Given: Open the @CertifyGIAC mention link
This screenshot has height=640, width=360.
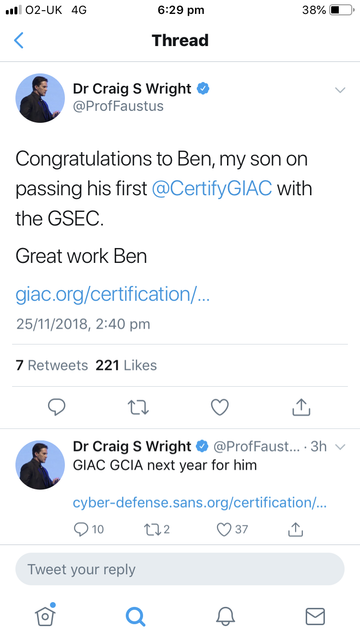Looking at the screenshot, I should 211,189.
